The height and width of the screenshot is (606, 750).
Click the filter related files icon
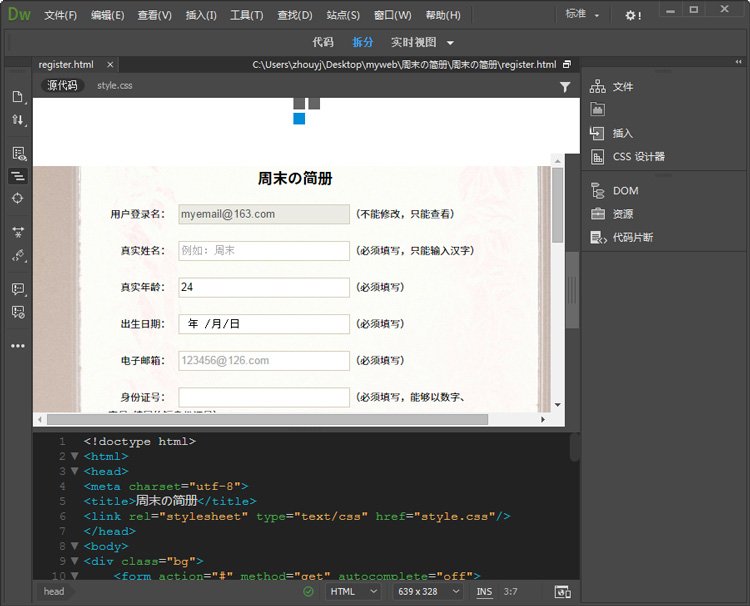[x=565, y=87]
